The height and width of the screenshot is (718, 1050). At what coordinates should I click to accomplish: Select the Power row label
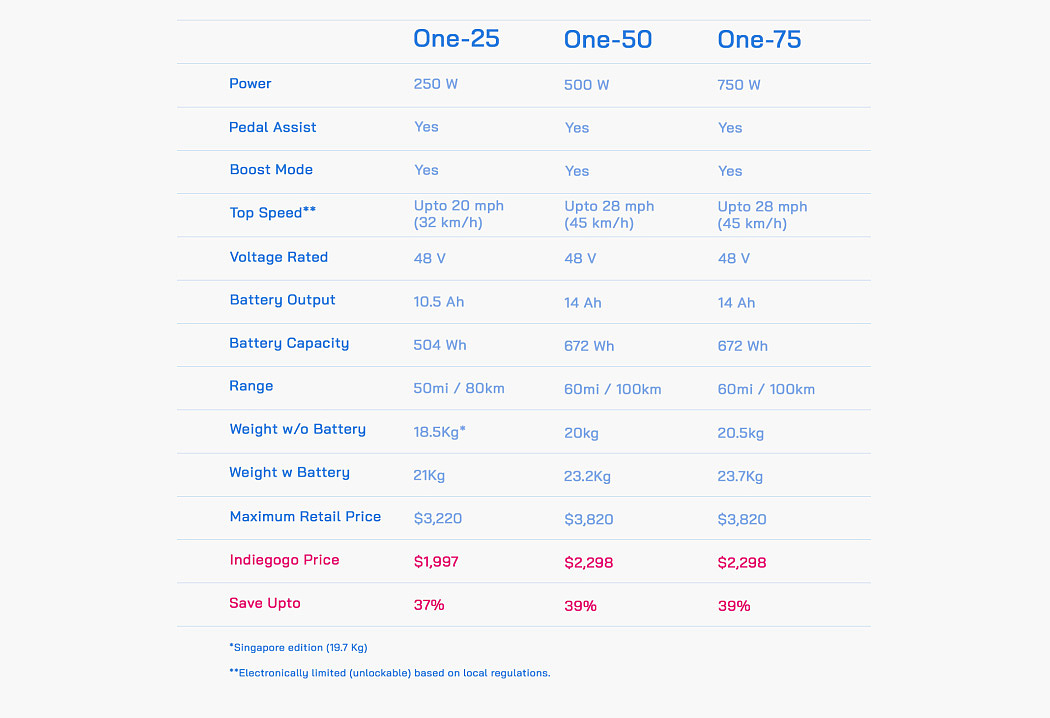coord(250,84)
